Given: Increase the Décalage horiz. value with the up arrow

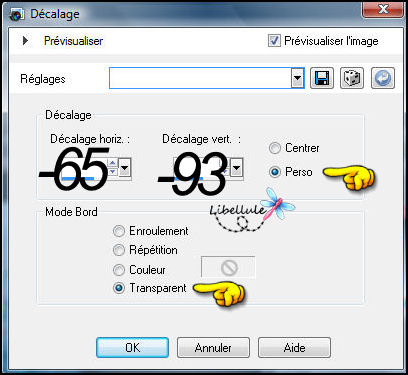Looking at the screenshot, I should [x=113, y=163].
